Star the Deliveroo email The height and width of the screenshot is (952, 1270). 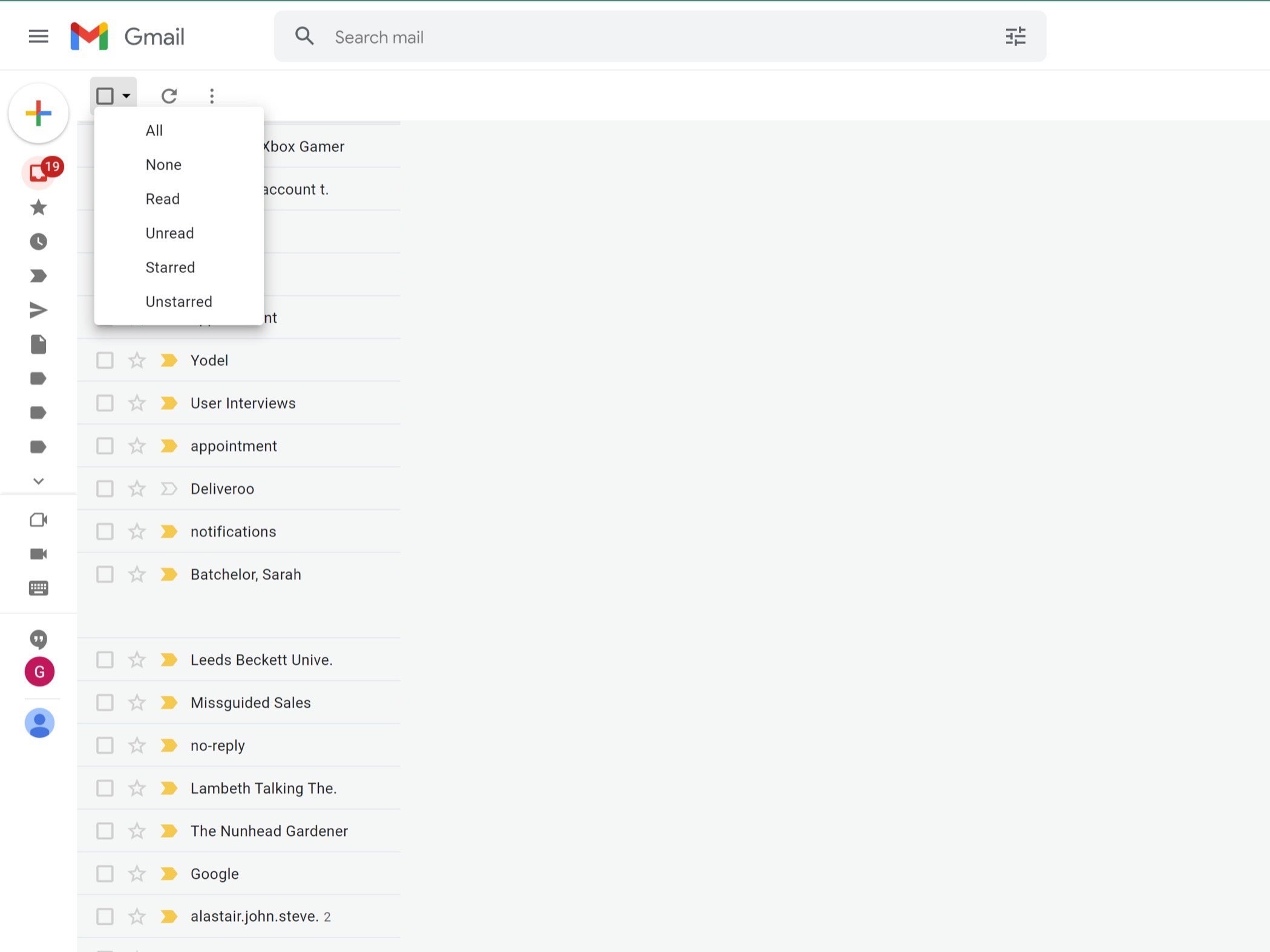click(137, 489)
